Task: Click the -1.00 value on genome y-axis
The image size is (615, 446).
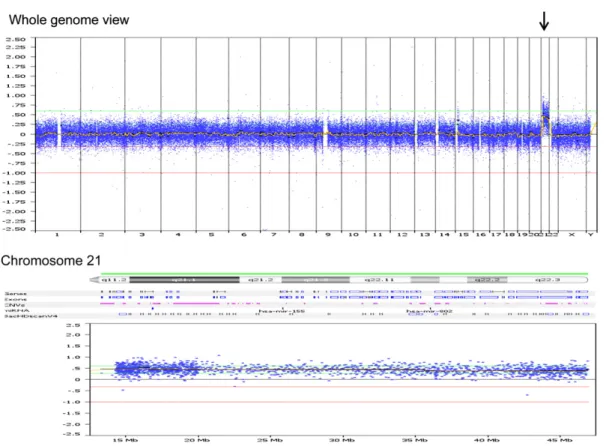Action: 14,173
